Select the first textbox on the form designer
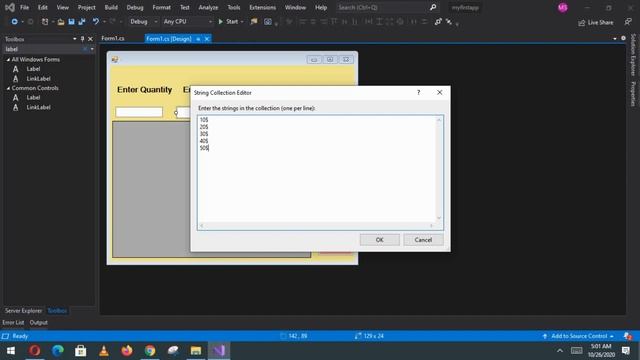This screenshot has height=360, width=640. click(139, 112)
